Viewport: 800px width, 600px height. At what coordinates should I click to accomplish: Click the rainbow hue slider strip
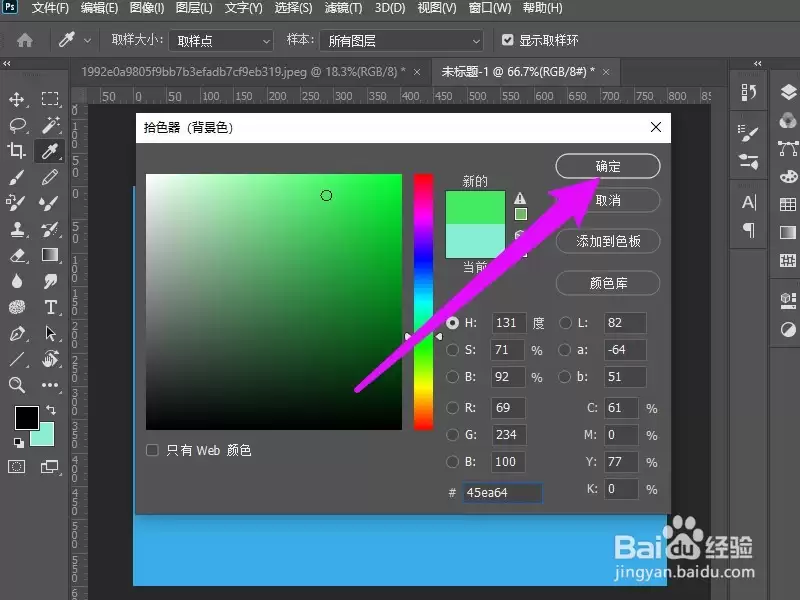coord(423,302)
